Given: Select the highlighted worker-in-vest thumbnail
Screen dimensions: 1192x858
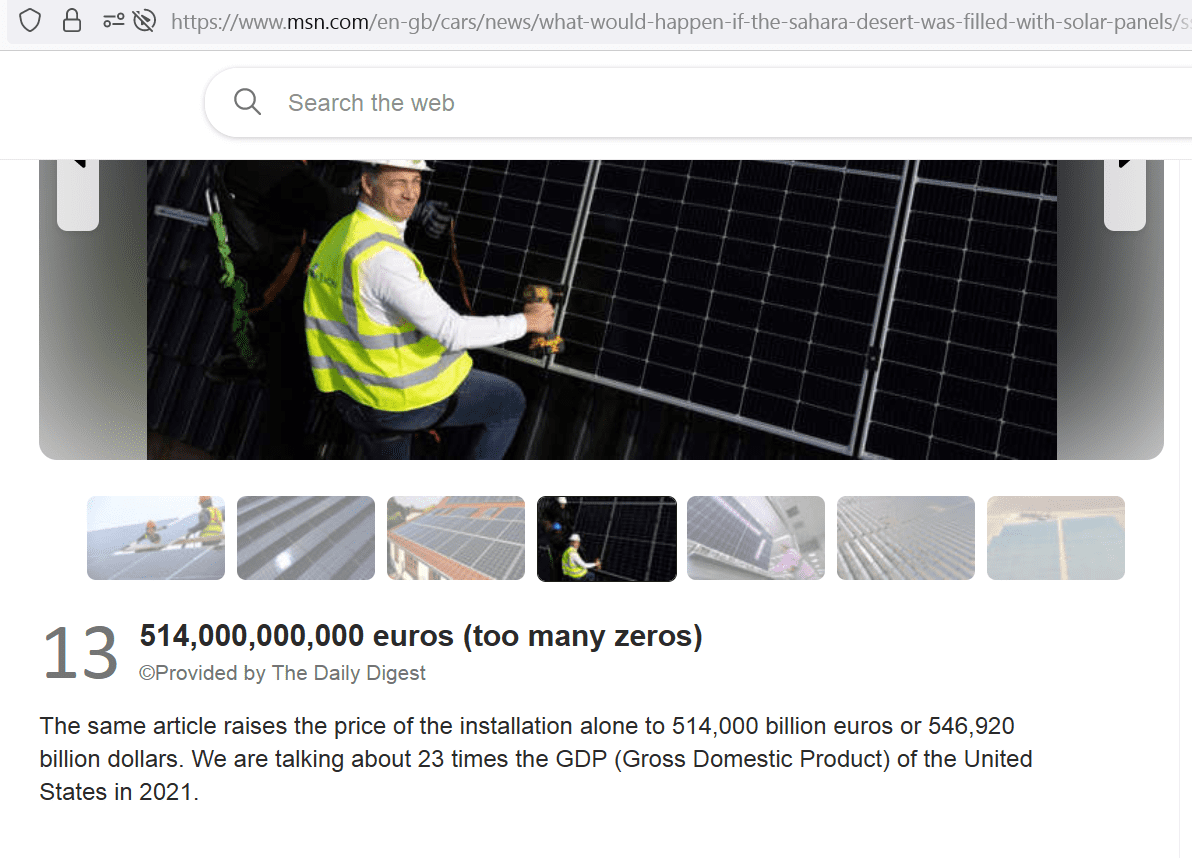Looking at the screenshot, I should (x=607, y=539).
